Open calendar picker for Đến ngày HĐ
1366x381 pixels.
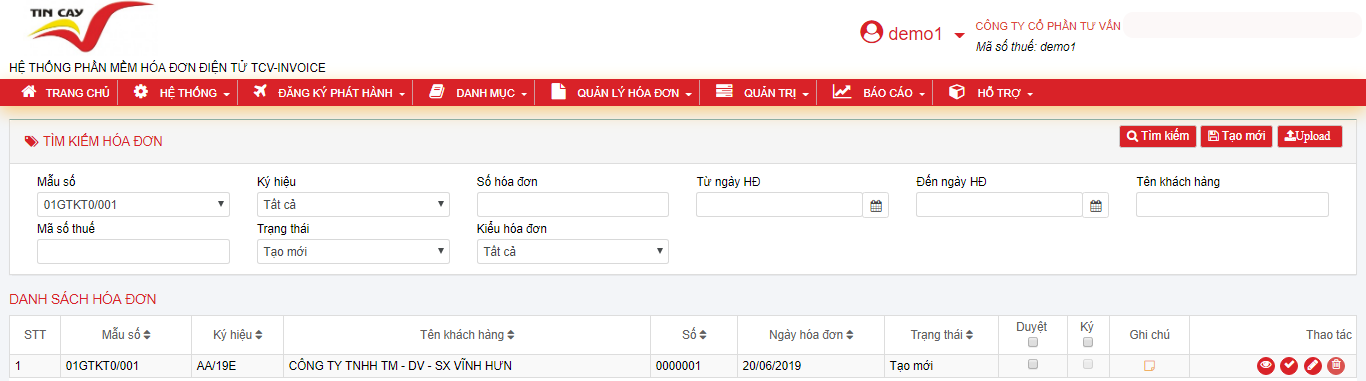(1096, 205)
